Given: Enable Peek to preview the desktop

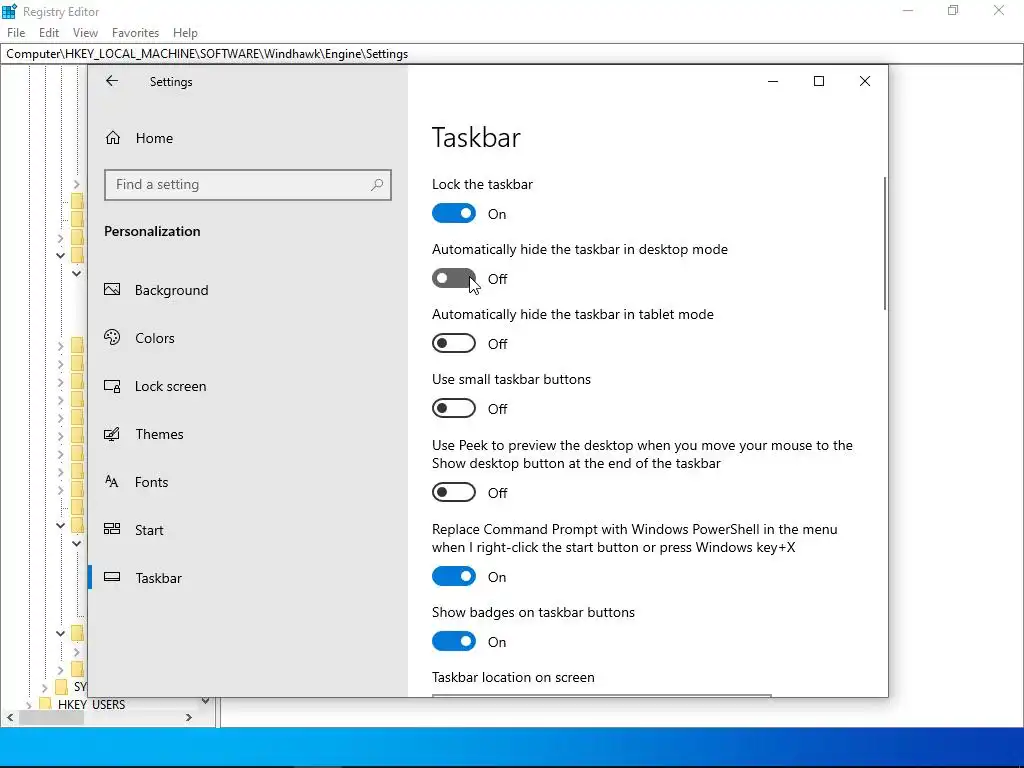Looking at the screenshot, I should tap(454, 492).
